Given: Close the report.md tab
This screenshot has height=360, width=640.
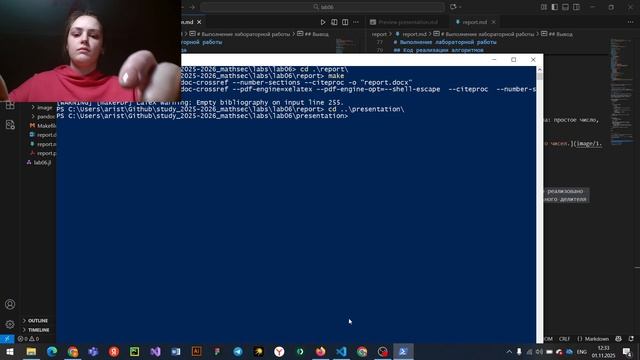Looking at the screenshot, I should click(493, 22).
